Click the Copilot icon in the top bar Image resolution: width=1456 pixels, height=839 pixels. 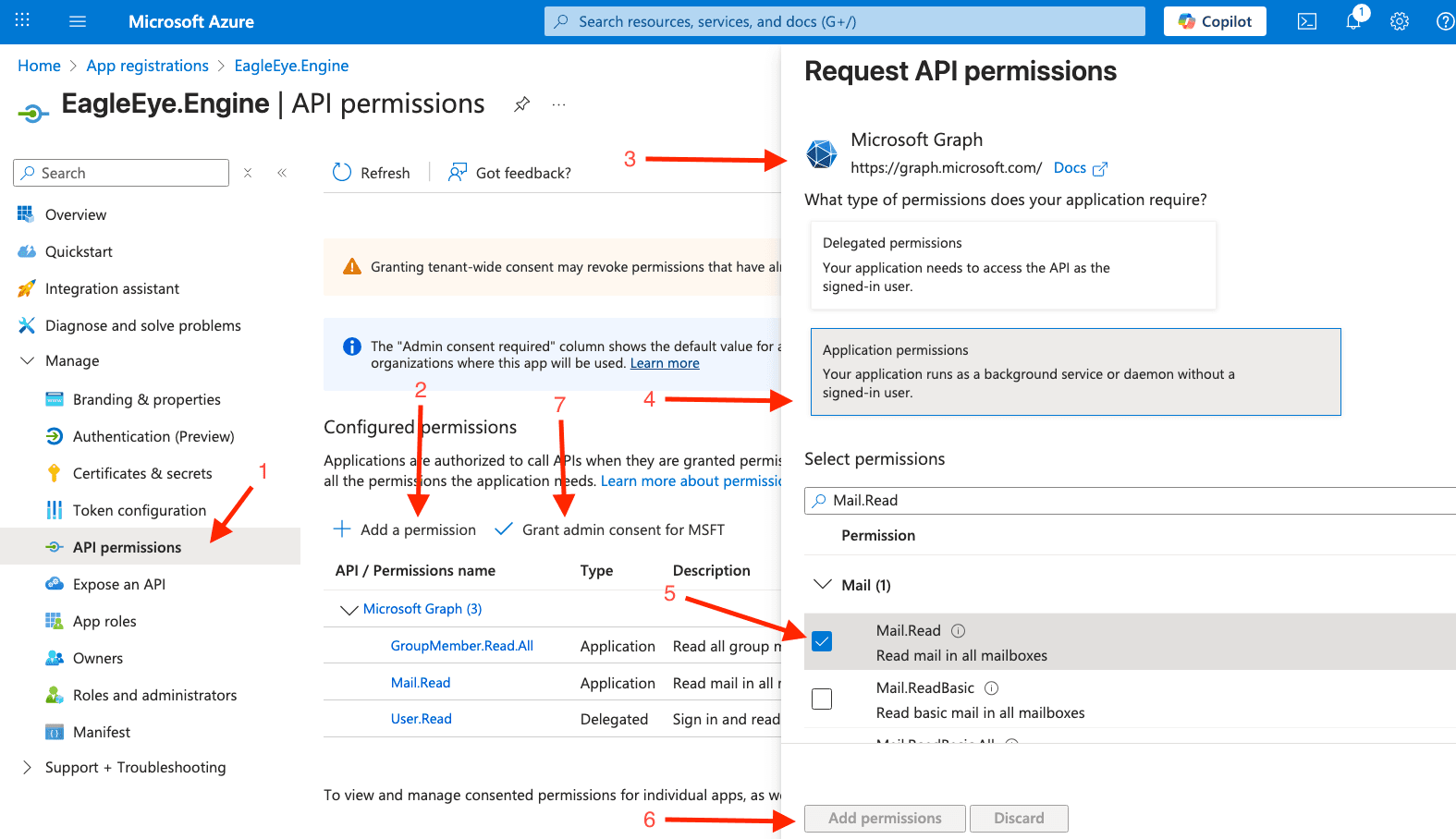(1214, 20)
